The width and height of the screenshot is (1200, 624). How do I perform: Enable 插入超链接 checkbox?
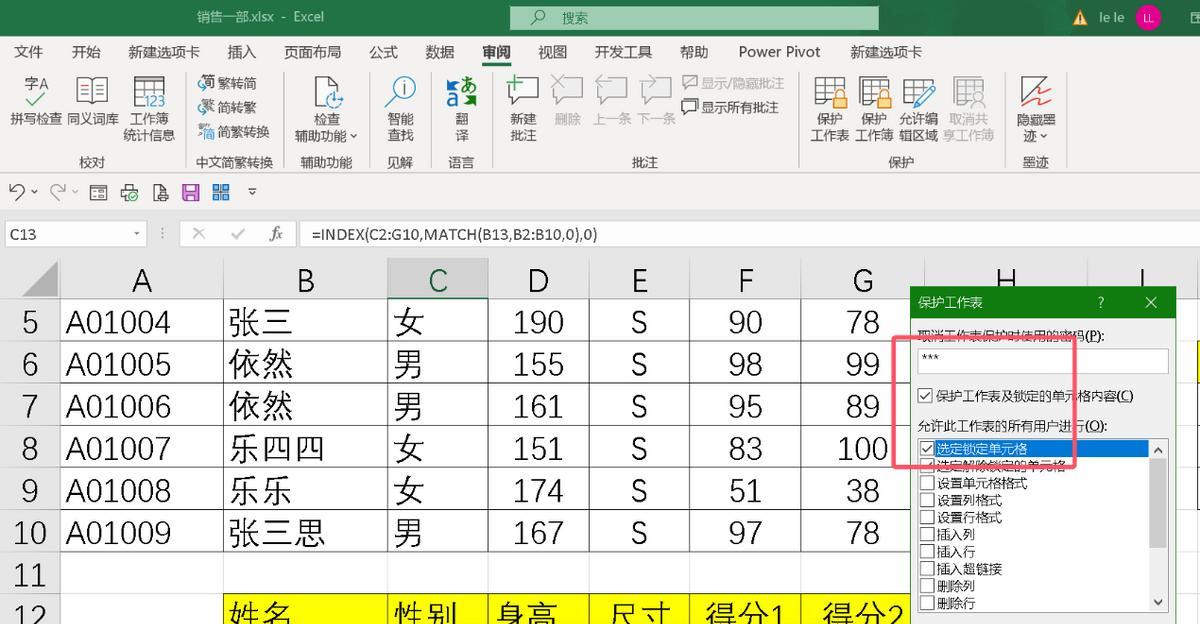tap(927, 569)
